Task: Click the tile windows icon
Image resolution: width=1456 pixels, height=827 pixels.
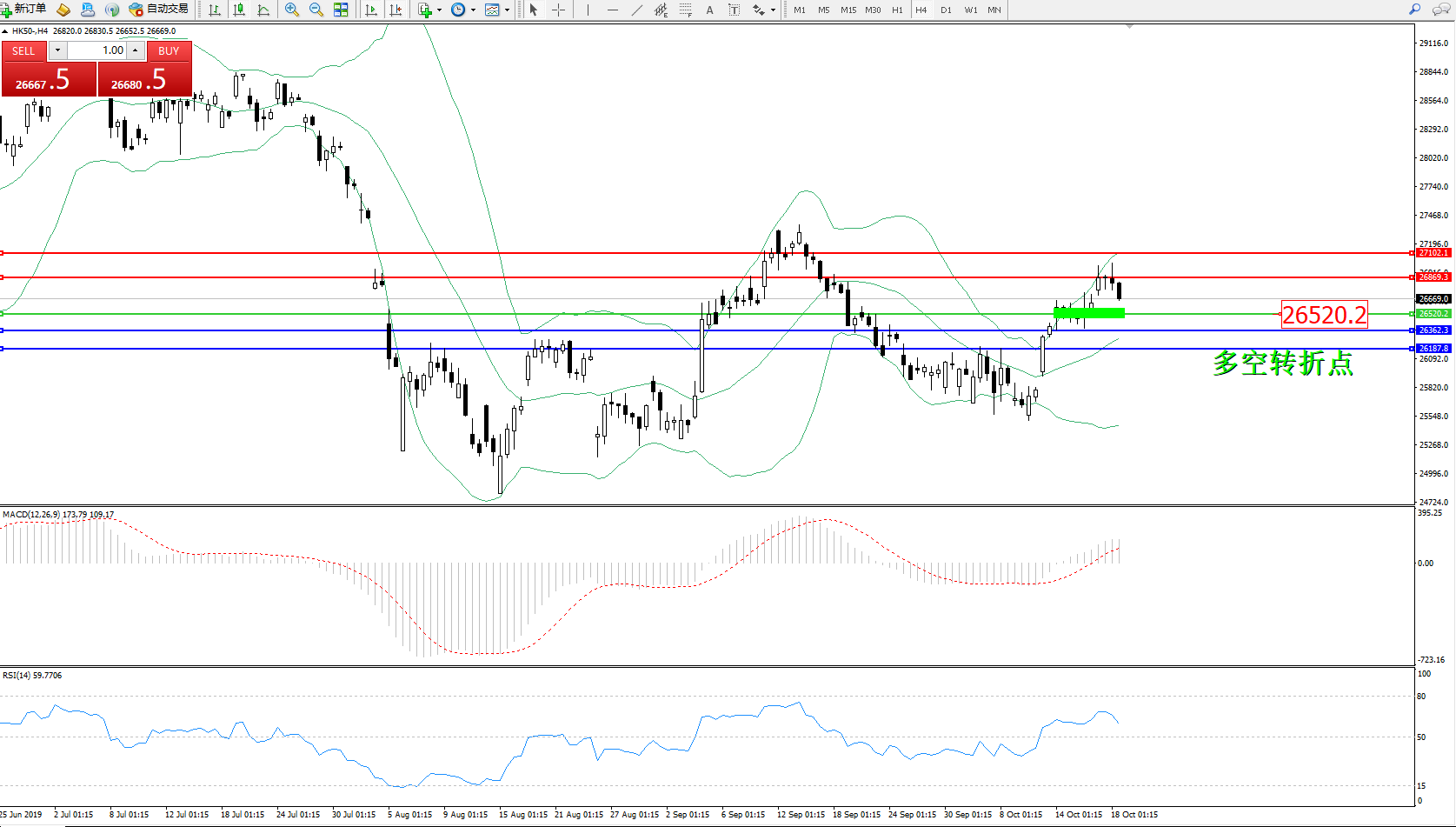Action: (x=341, y=10)
